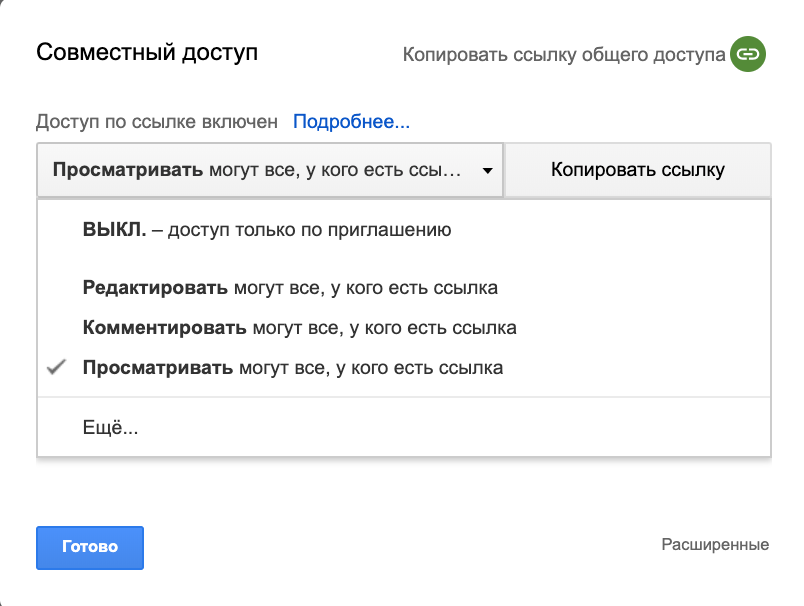Click Копировать ссылку общего доступа label

tap(564, 54)
